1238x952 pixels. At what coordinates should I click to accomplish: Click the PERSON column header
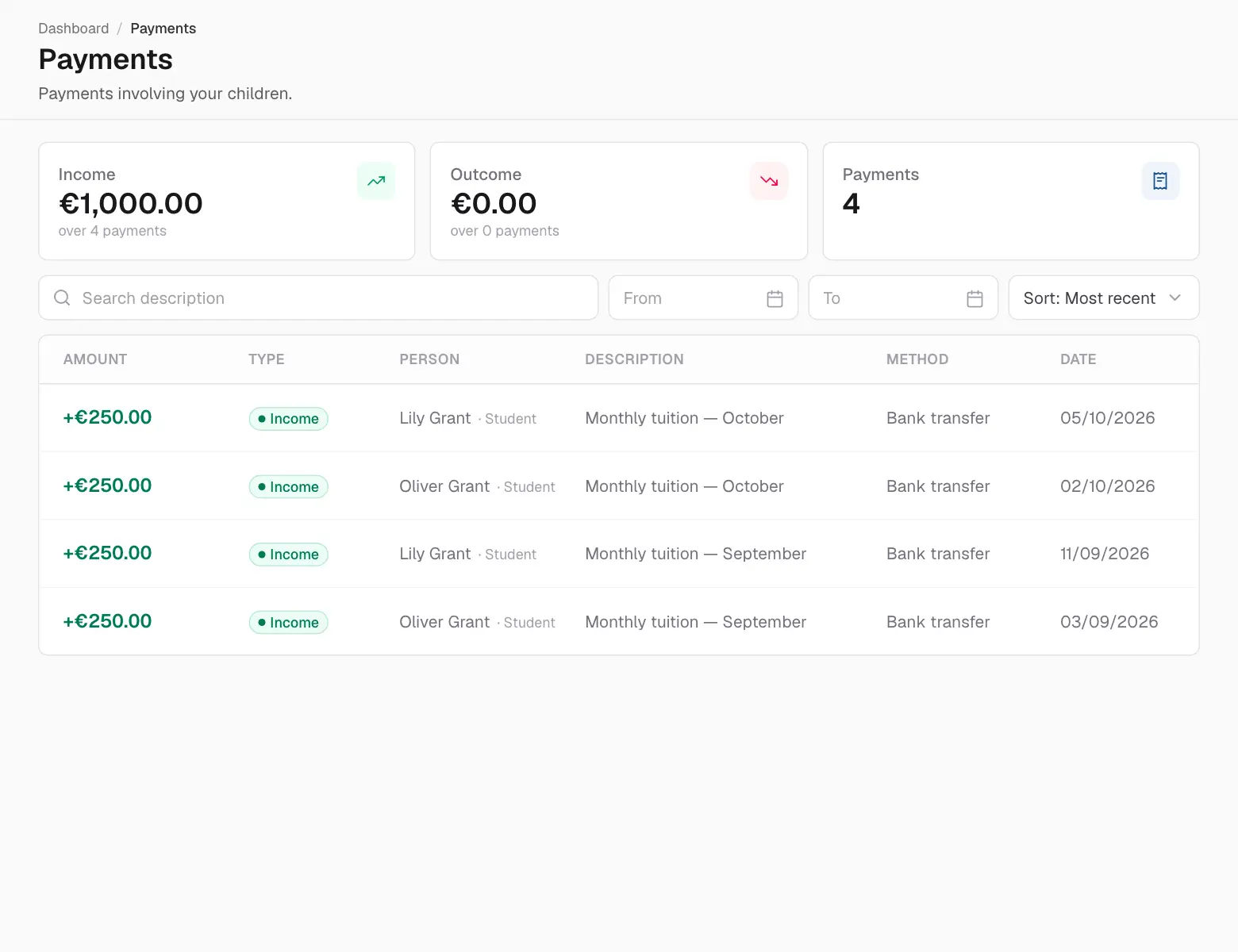point(429,359)
